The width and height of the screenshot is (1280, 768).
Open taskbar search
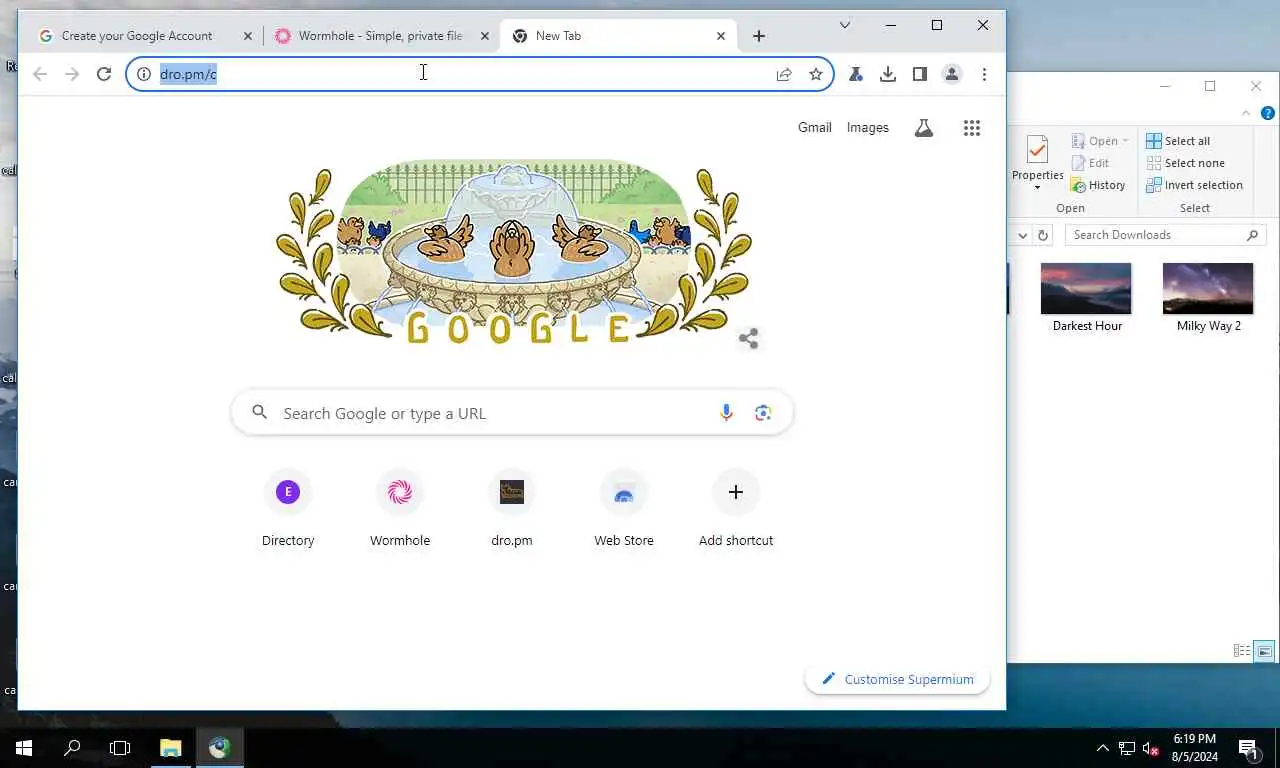72,748
